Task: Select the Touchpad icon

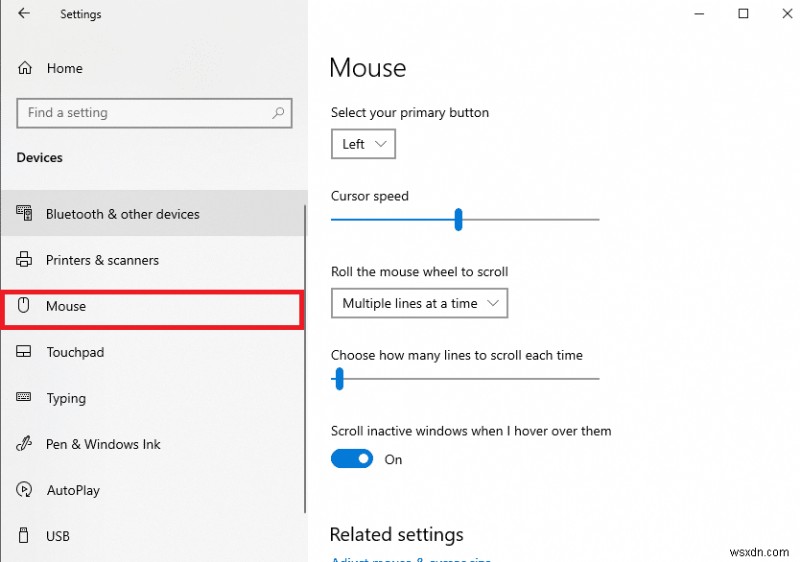Action: point(23,351)
